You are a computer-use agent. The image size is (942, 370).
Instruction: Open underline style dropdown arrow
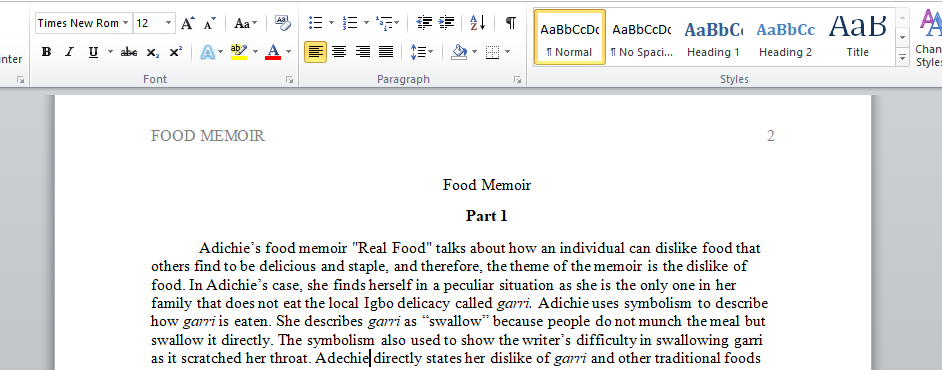(110, 52)
